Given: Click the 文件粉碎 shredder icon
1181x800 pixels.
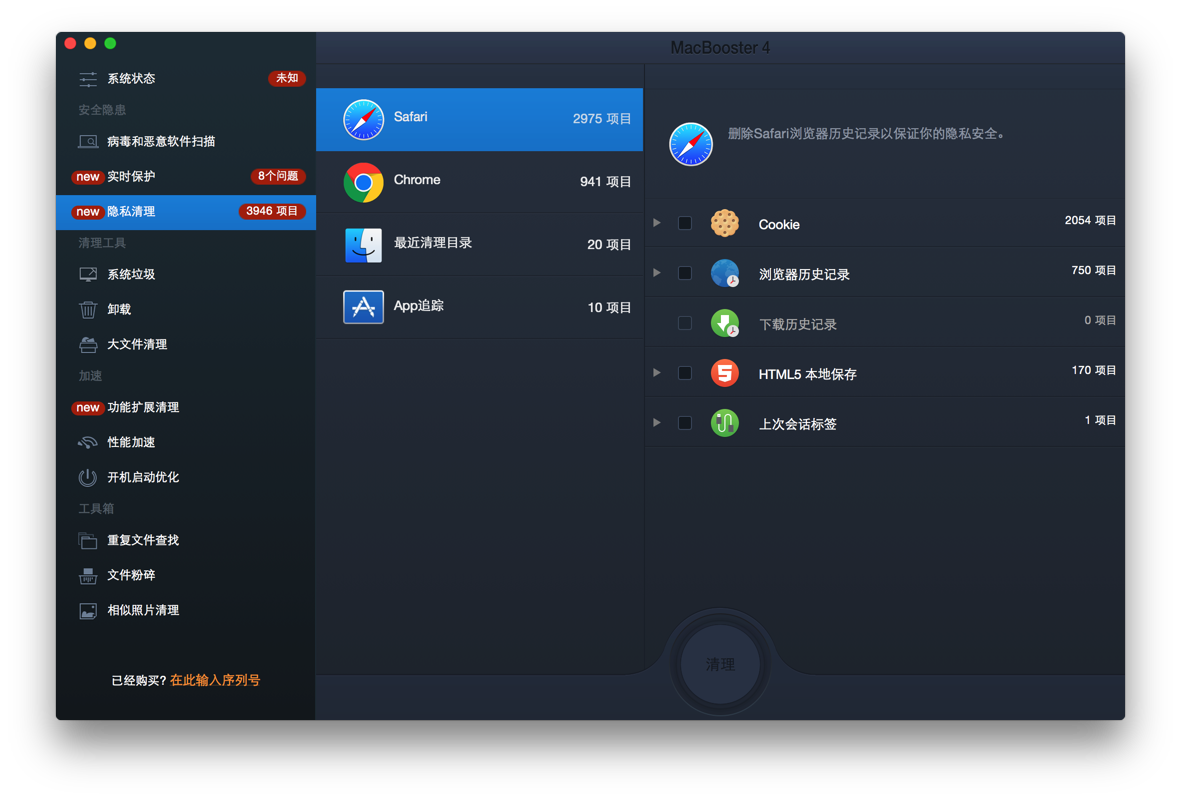Looking at the screenshot, I should (x=87, y=576).
